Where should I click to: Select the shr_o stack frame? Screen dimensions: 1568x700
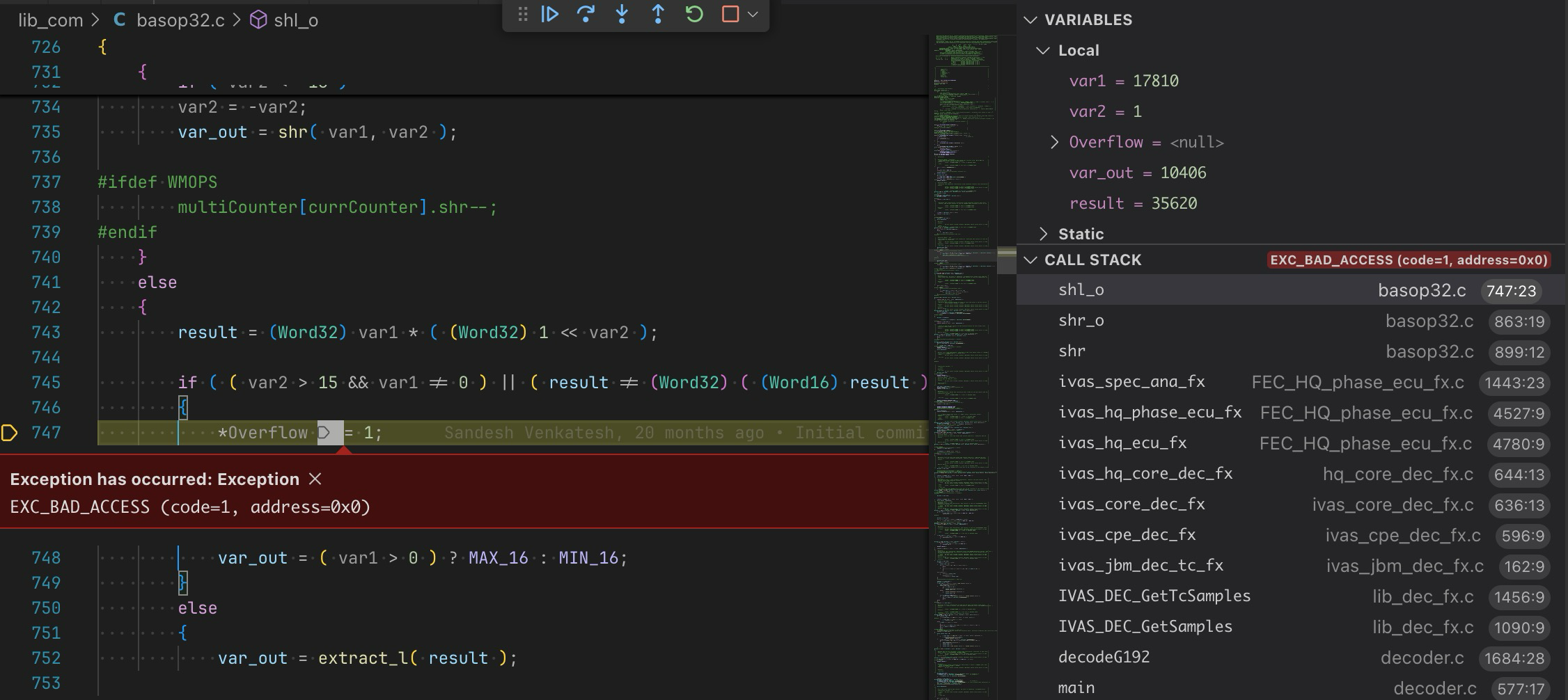tap(1081, 320)
